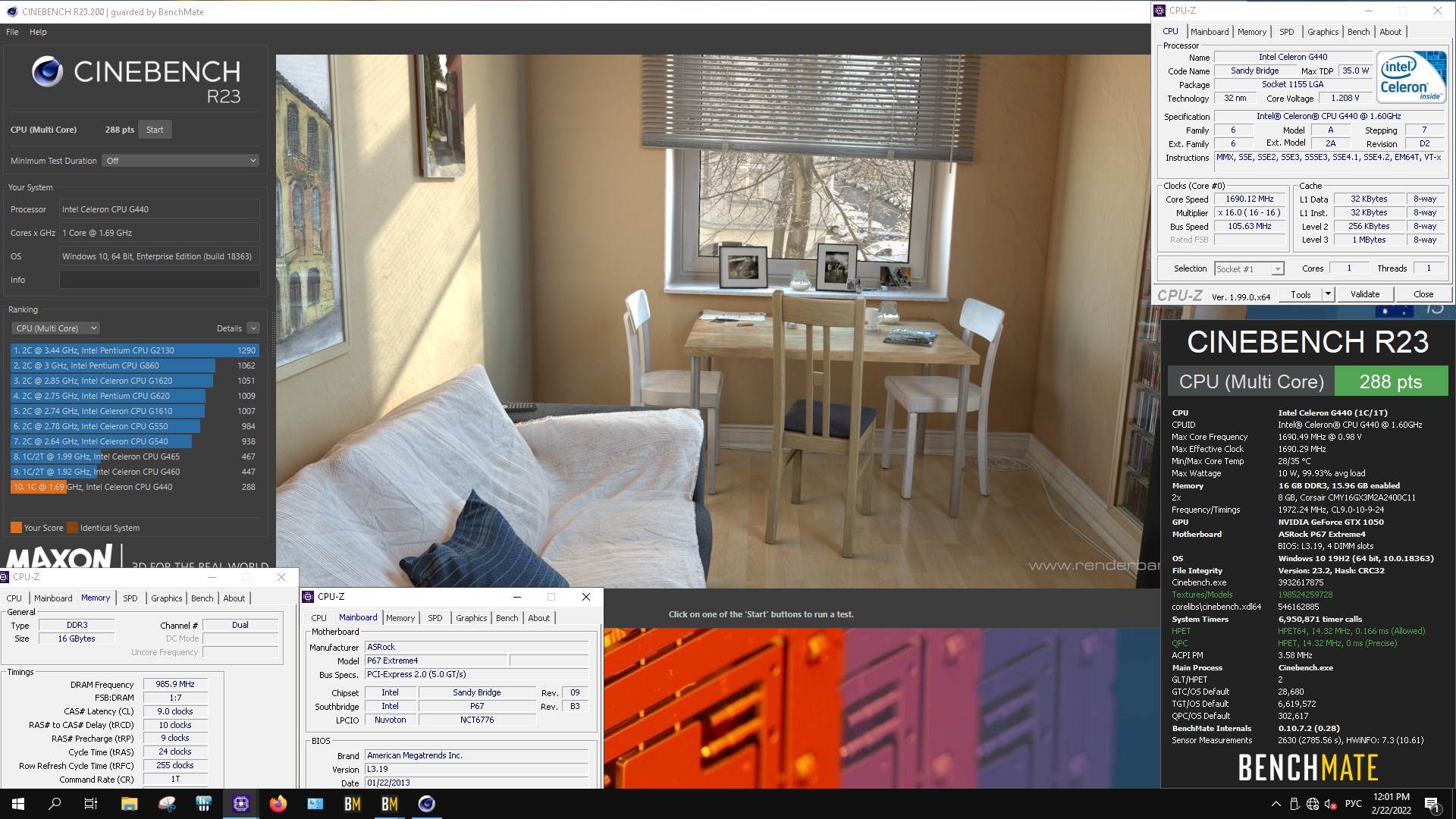The image size is (1456, 819).
Task: Click the Close button in CPU-Z
Action: click(x=1423, y=294)
